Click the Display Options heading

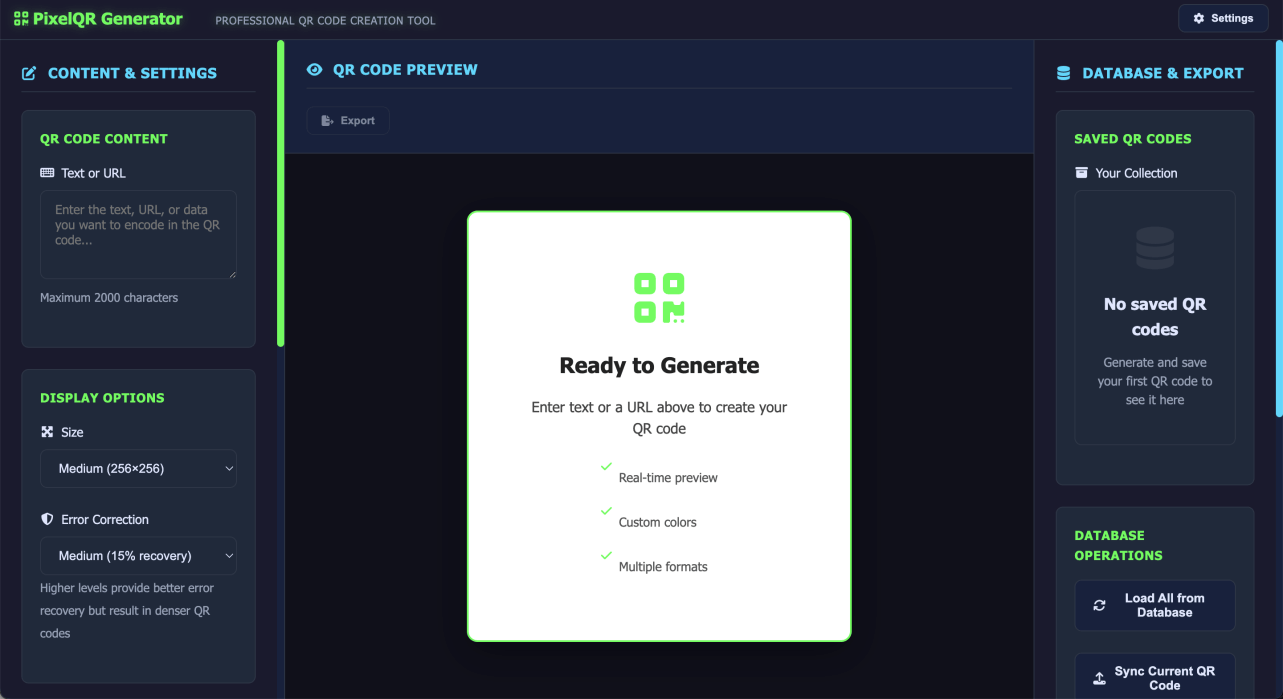click(102, 398)
